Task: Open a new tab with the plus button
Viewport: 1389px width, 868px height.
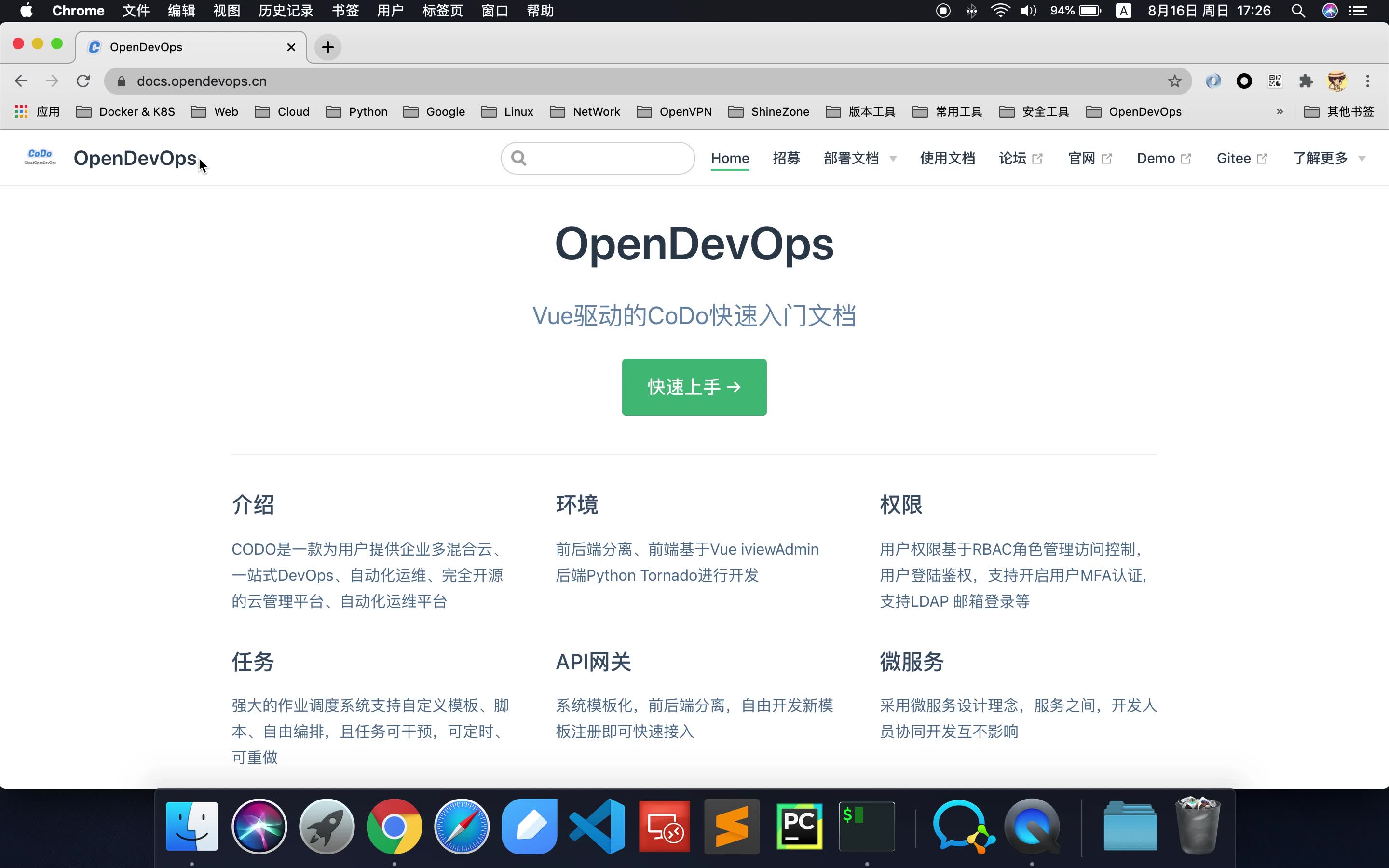Action: [328, 47]
